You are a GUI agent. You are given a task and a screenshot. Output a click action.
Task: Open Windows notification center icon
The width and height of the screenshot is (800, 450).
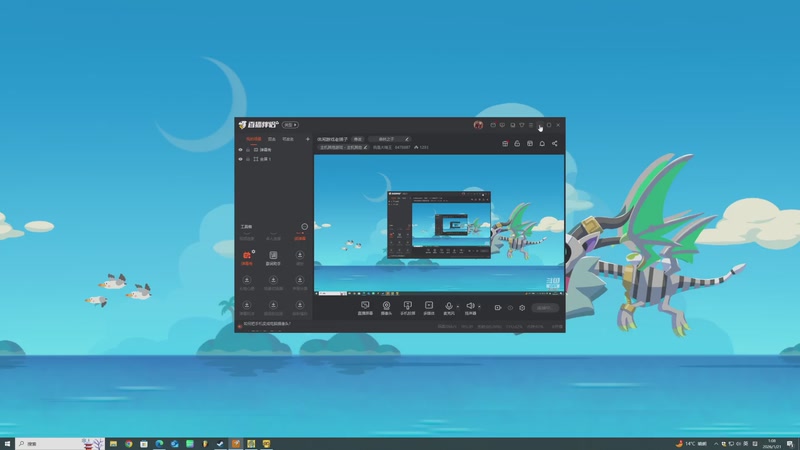(790, 444)
